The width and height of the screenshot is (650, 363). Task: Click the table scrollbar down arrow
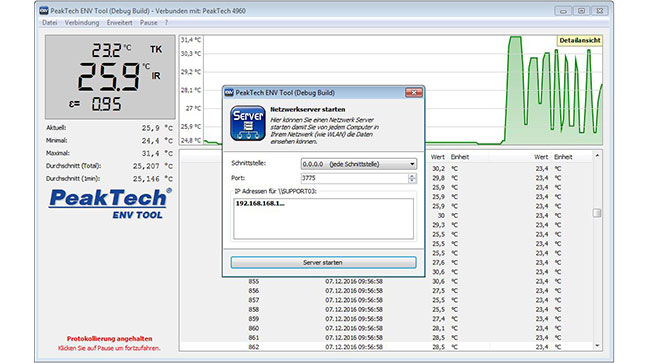[597, 346]
